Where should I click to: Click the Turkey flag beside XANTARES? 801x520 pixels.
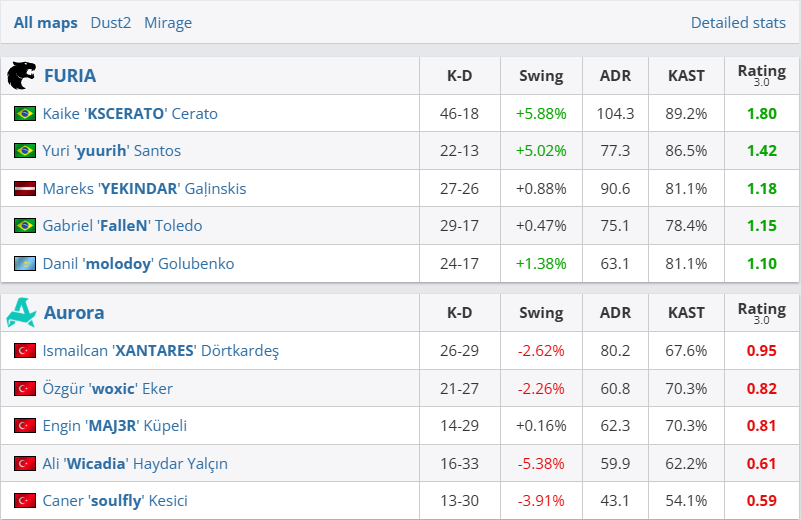(25, 351)
